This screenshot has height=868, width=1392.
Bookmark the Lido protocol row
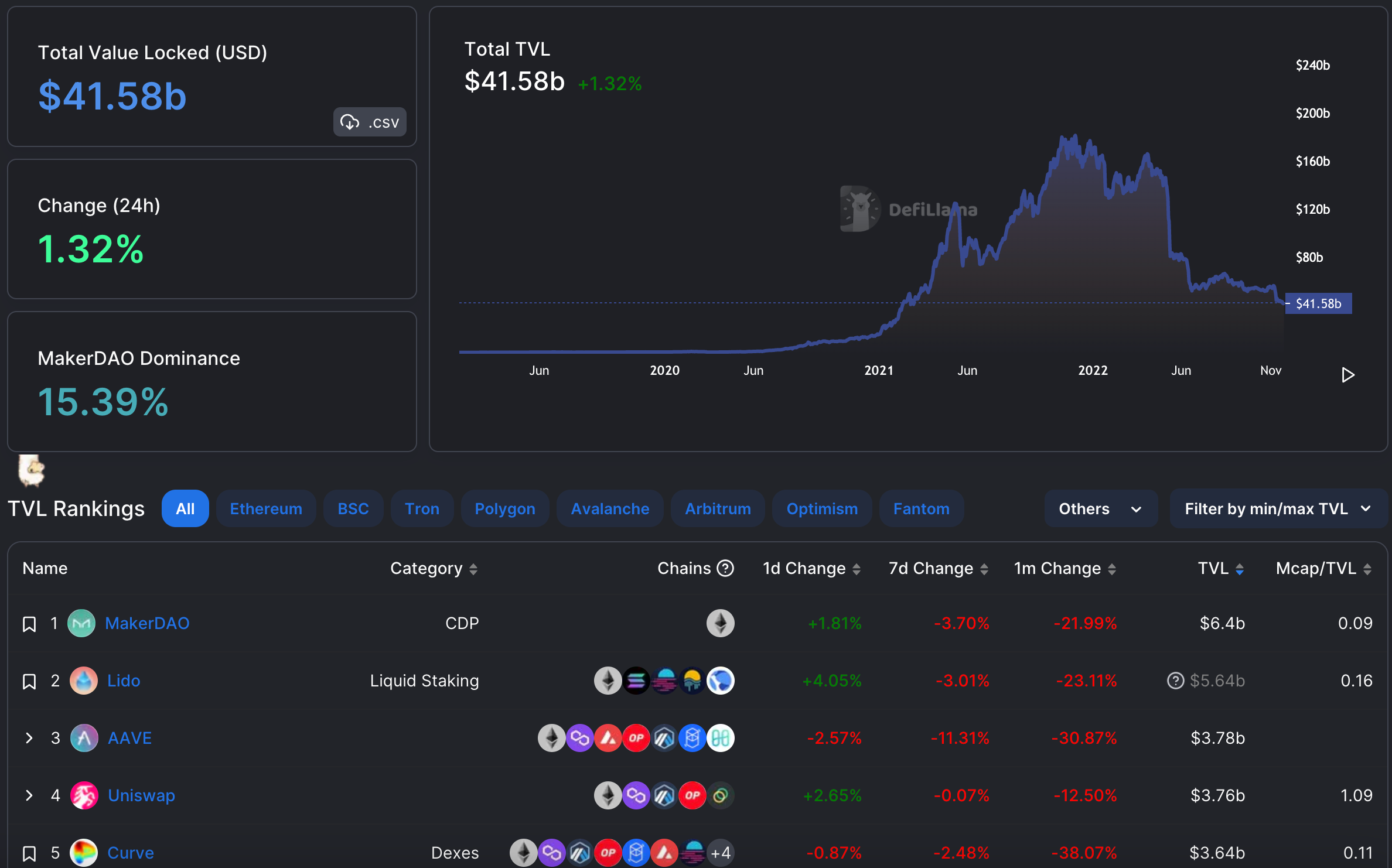[x=29, y=681]
